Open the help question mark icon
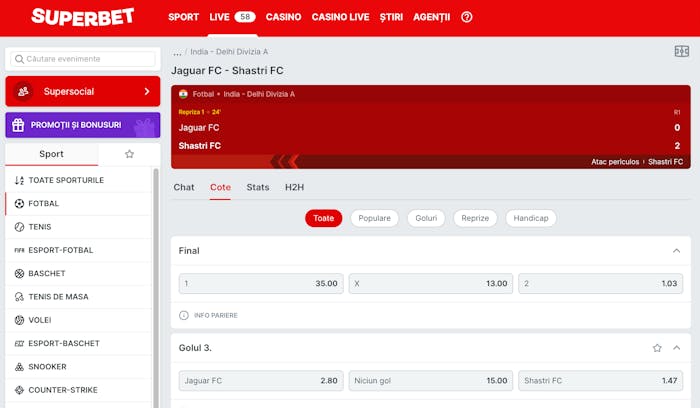Screen dimensions: 700x408 [x=467, y=17]
